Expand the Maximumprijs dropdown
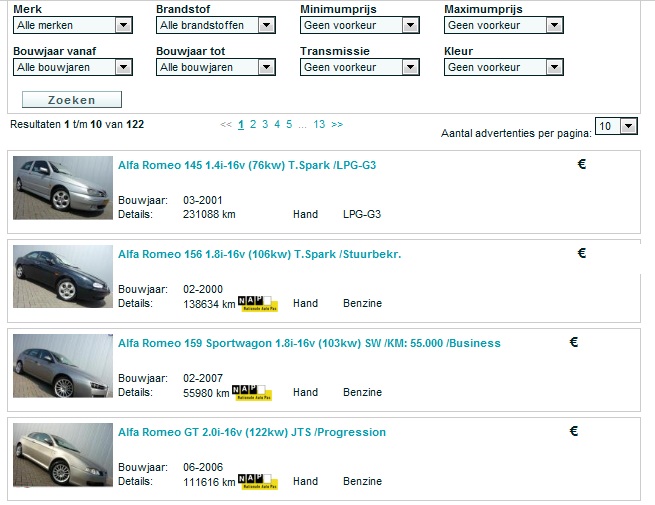The image size is (655, 505). tap(504, 25)
